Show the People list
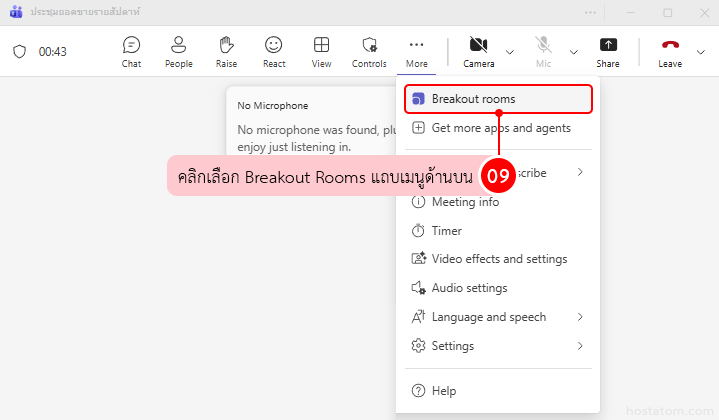 [x=179, y=52]
